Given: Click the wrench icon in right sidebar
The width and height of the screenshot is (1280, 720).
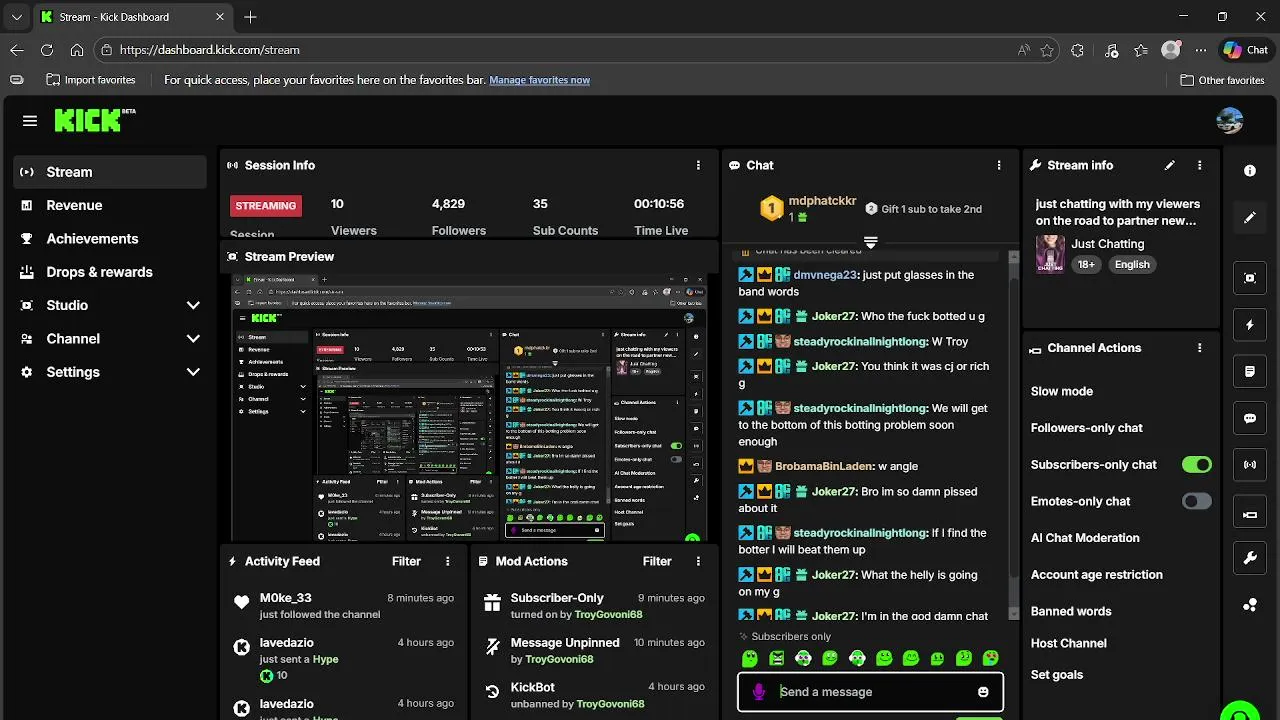Looking at the screenshot, I should click(x=1250, y=559).
